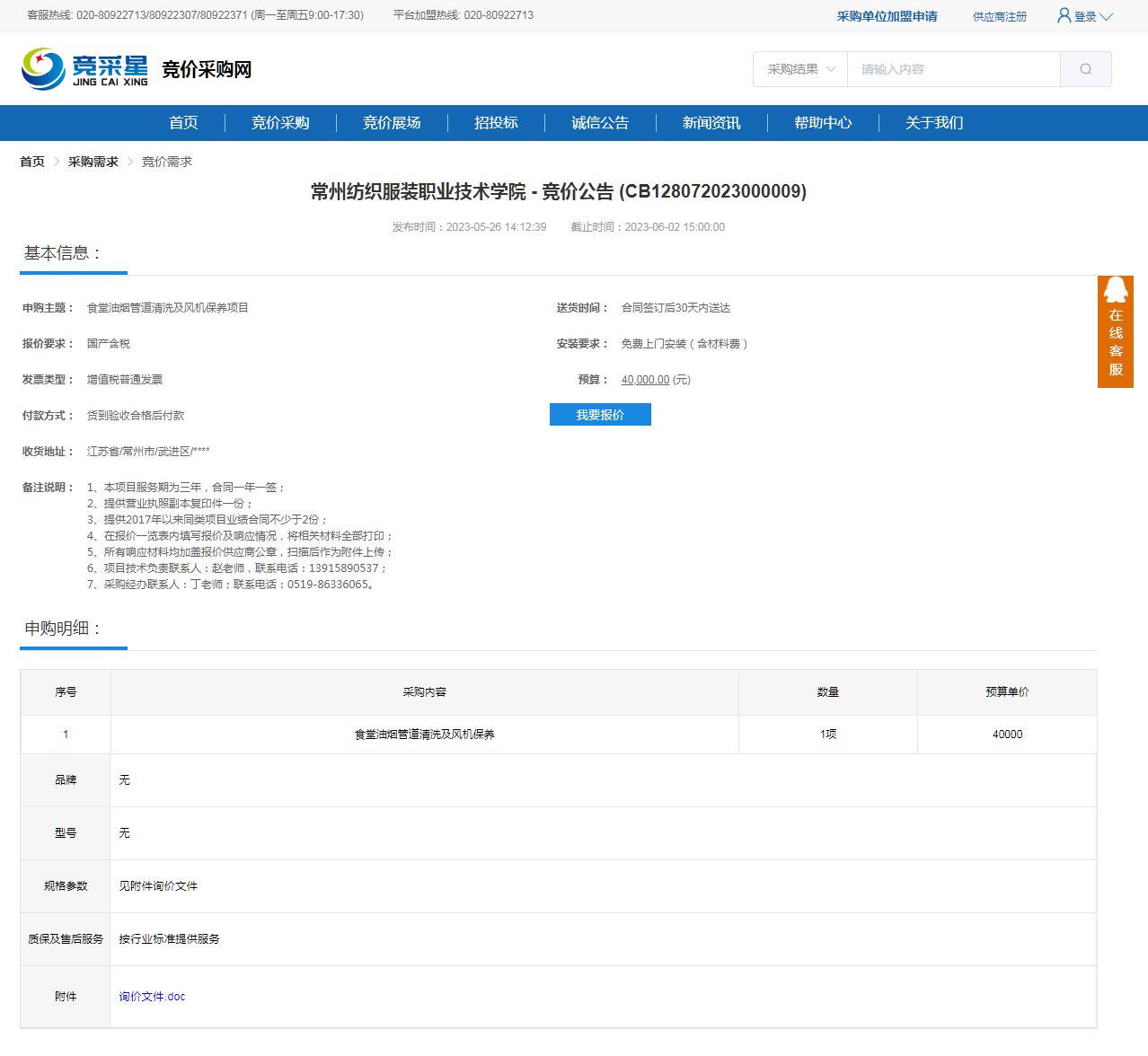Click the search magnifier icon
1148x1056 pixels.
tap(1085, 69)
